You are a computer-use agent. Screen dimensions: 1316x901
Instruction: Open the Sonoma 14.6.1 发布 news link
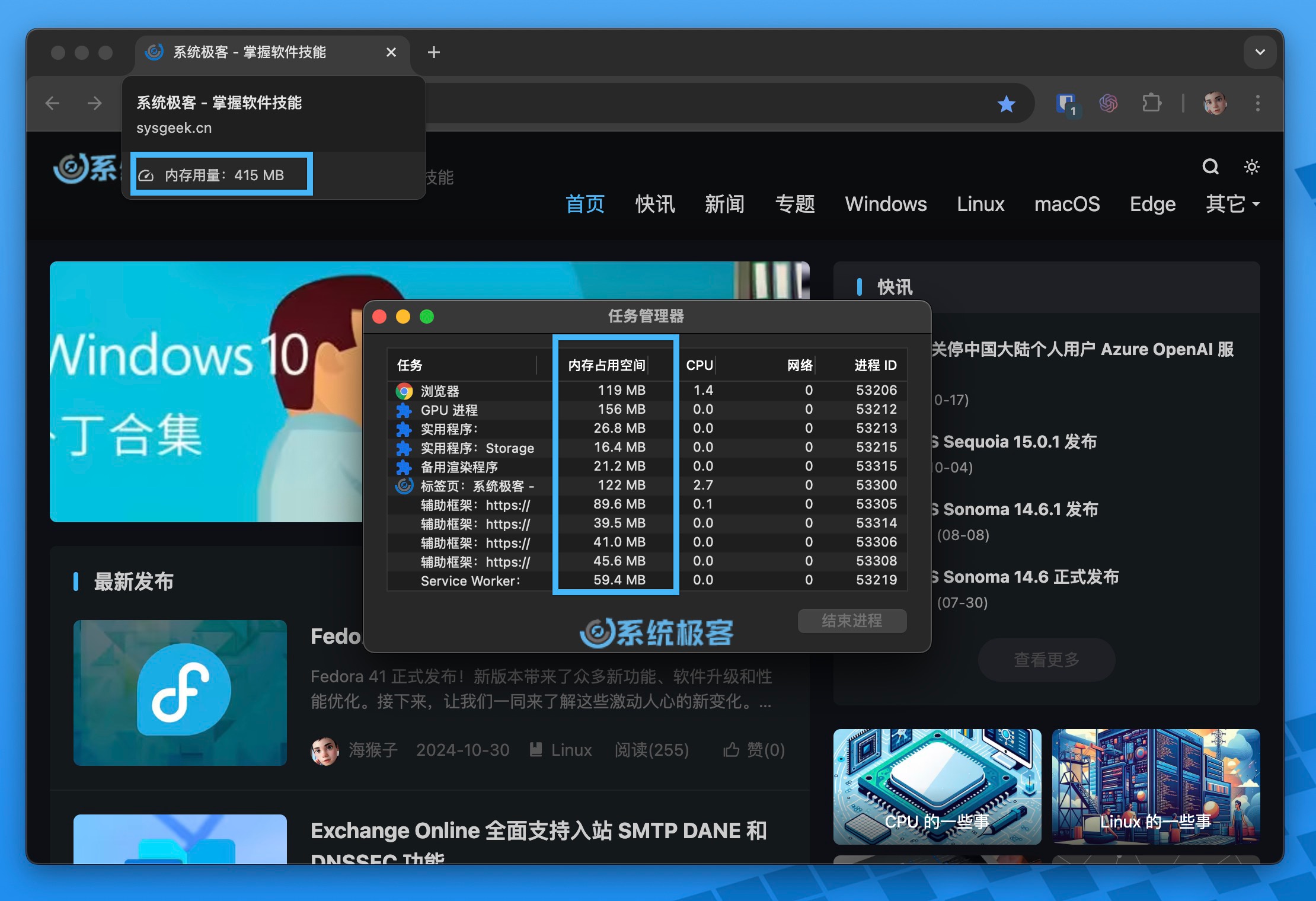[1015, 509]
